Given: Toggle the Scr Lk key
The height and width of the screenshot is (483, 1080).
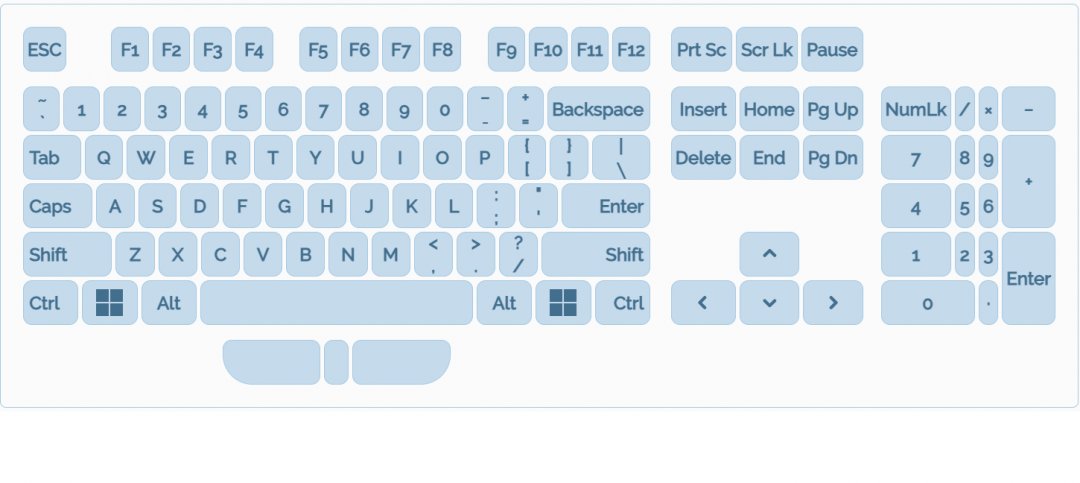Looking at the screenshot, I should click(766, 49).
